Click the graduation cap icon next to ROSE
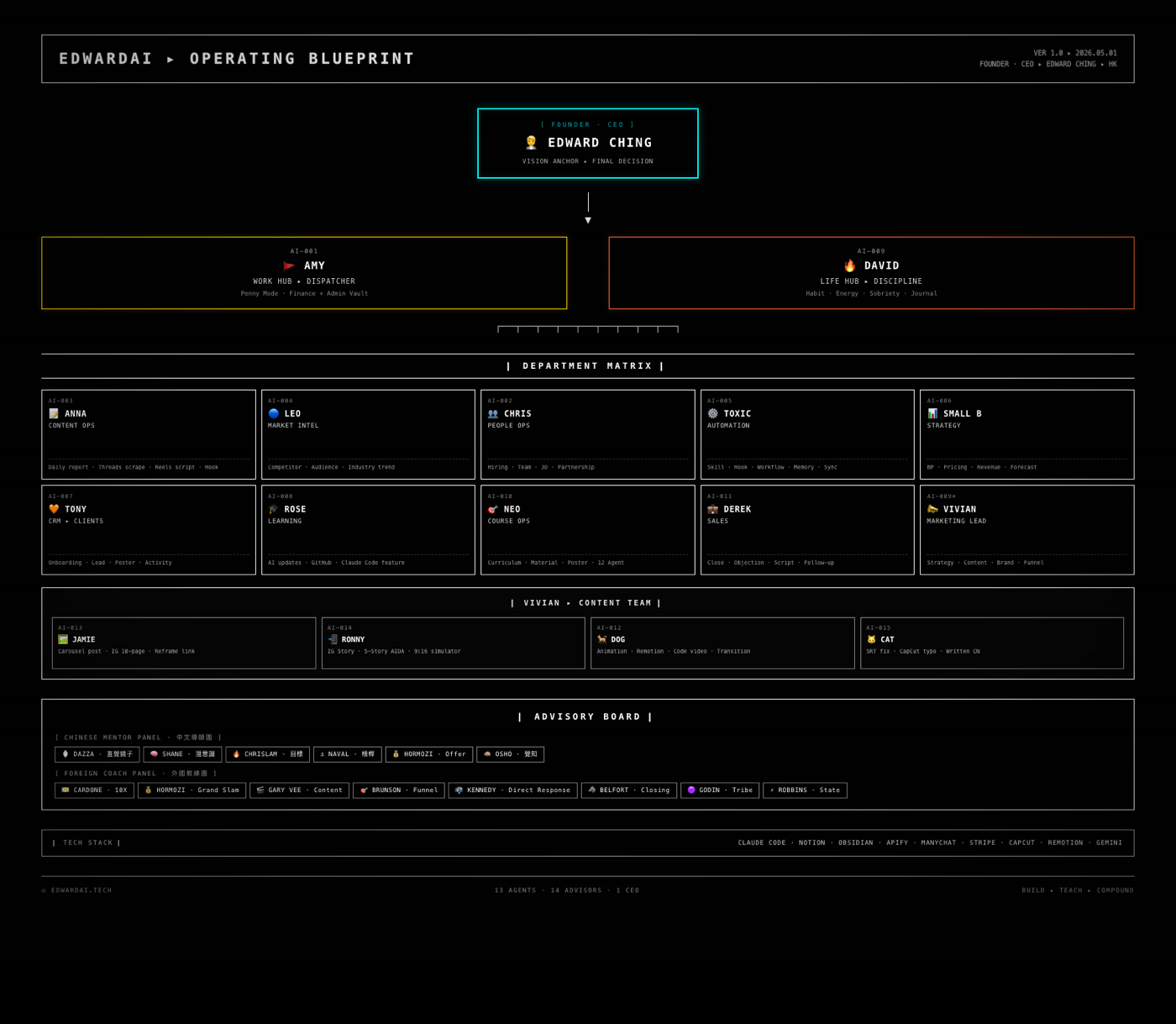This screenshot has width=1176, height=1024. (x=274, y=509)
